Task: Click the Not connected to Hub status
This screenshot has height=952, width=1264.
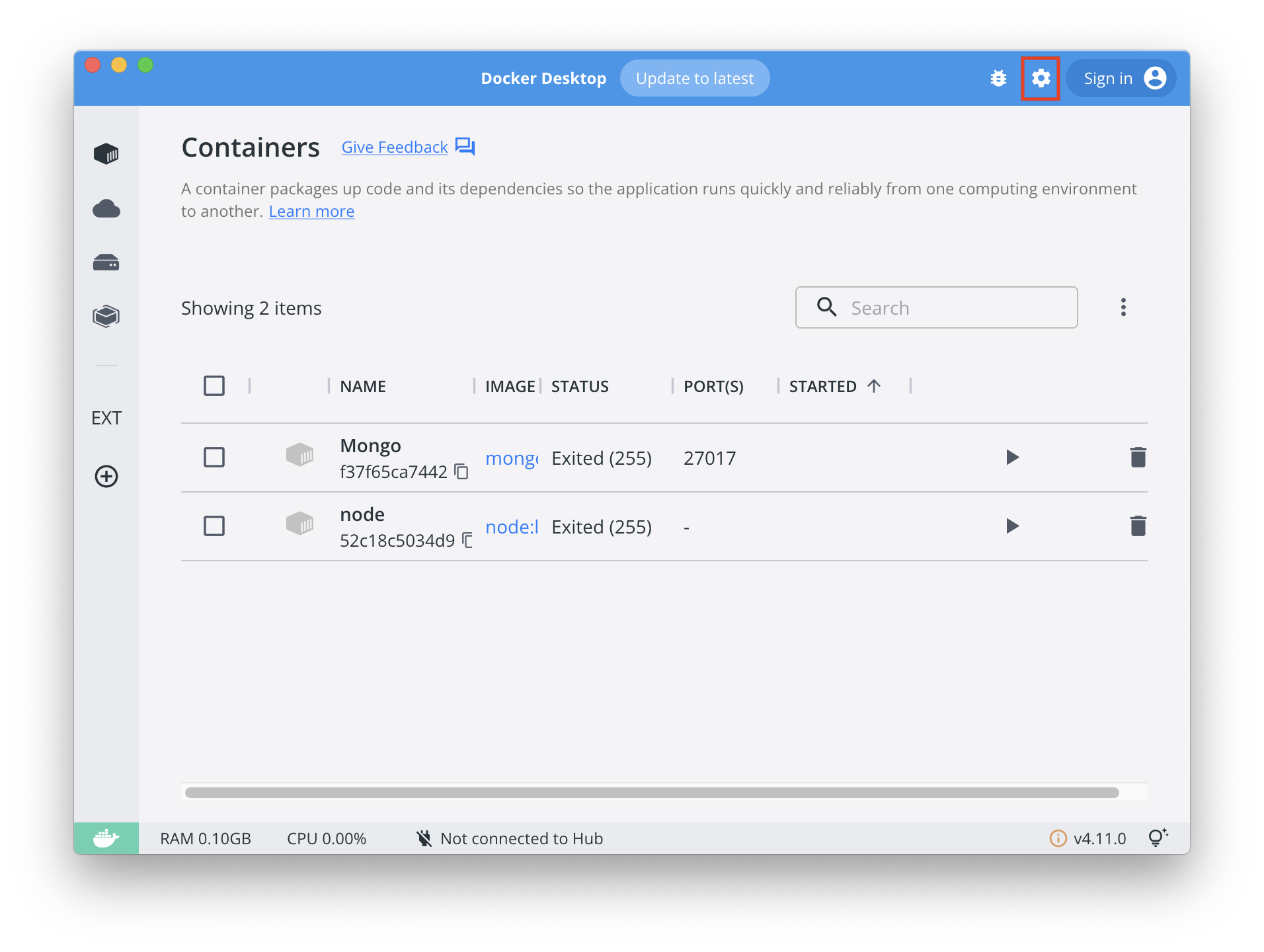Action: [509, 838]
